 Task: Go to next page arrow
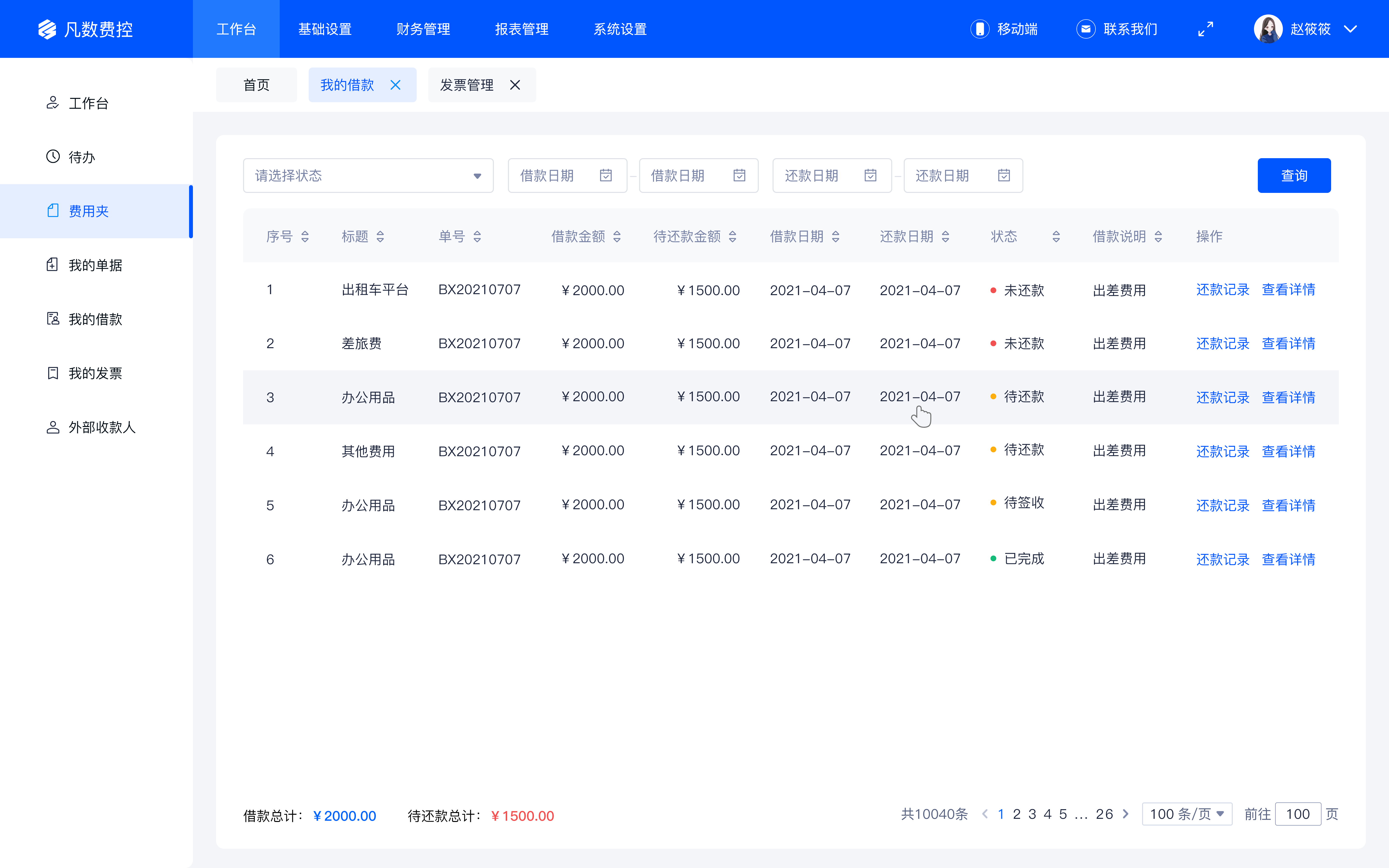click(1126, 814)
